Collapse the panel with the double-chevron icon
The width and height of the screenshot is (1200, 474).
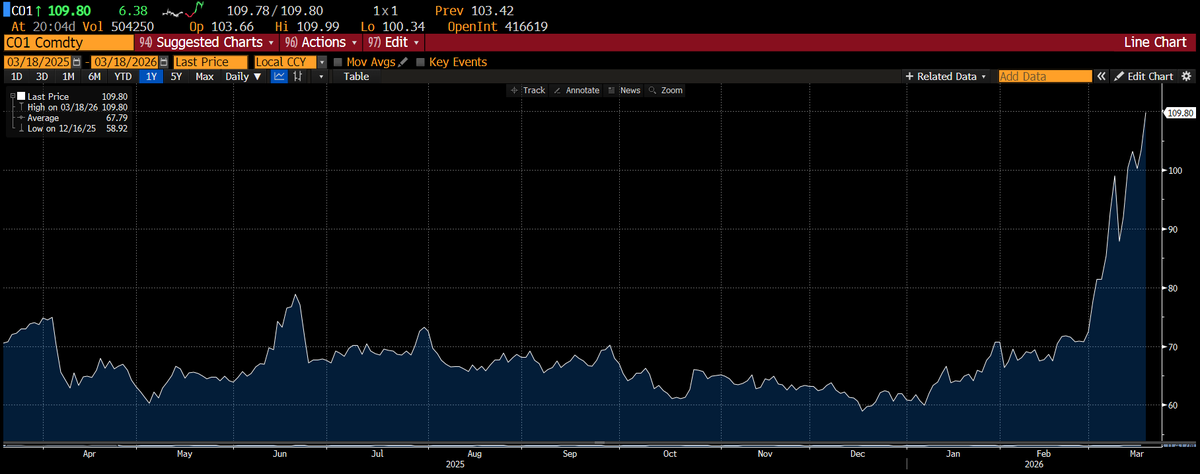(1101, 76)
